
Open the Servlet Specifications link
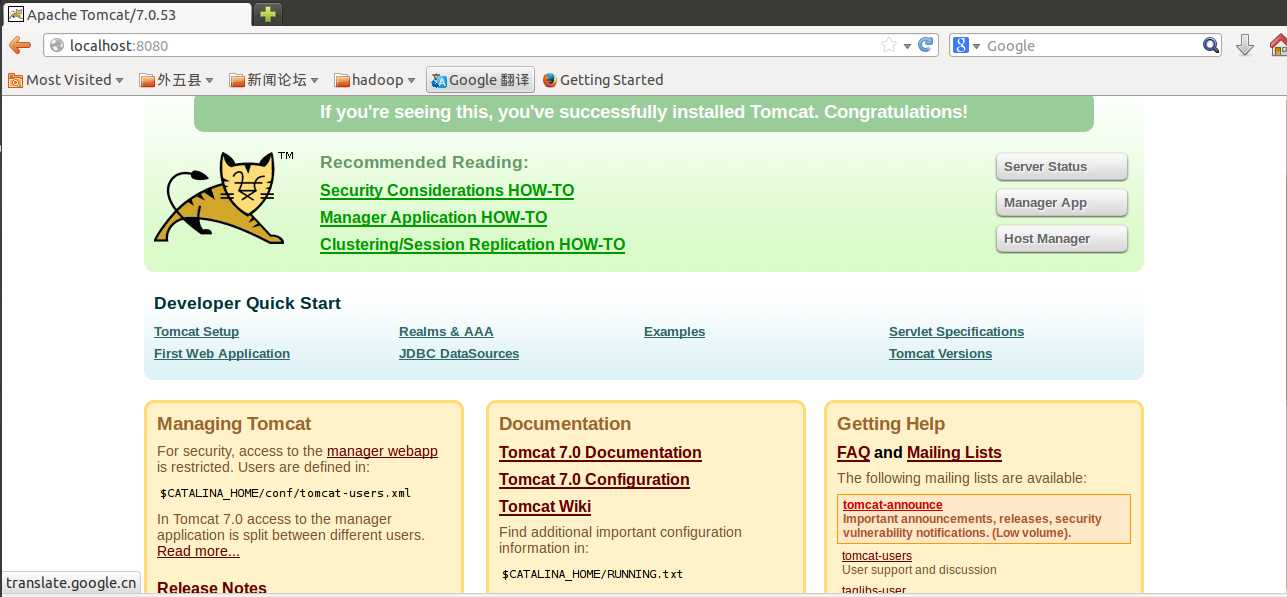pos(956,332)
